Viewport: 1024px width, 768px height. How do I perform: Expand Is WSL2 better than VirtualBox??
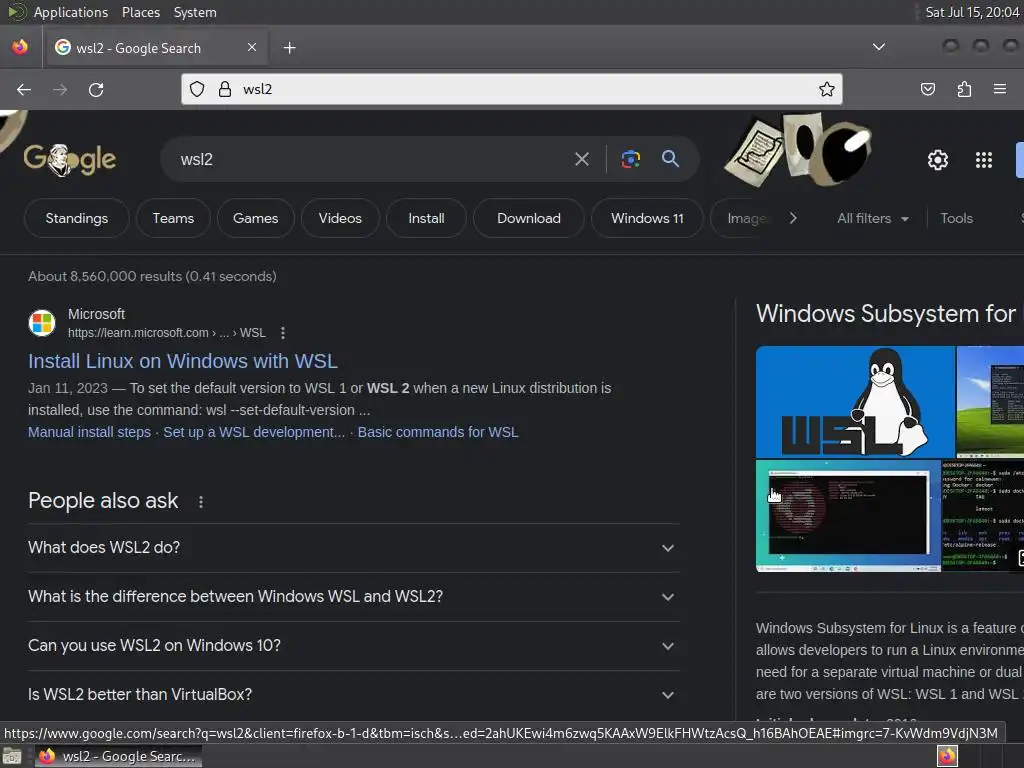(x=353, y=695)
